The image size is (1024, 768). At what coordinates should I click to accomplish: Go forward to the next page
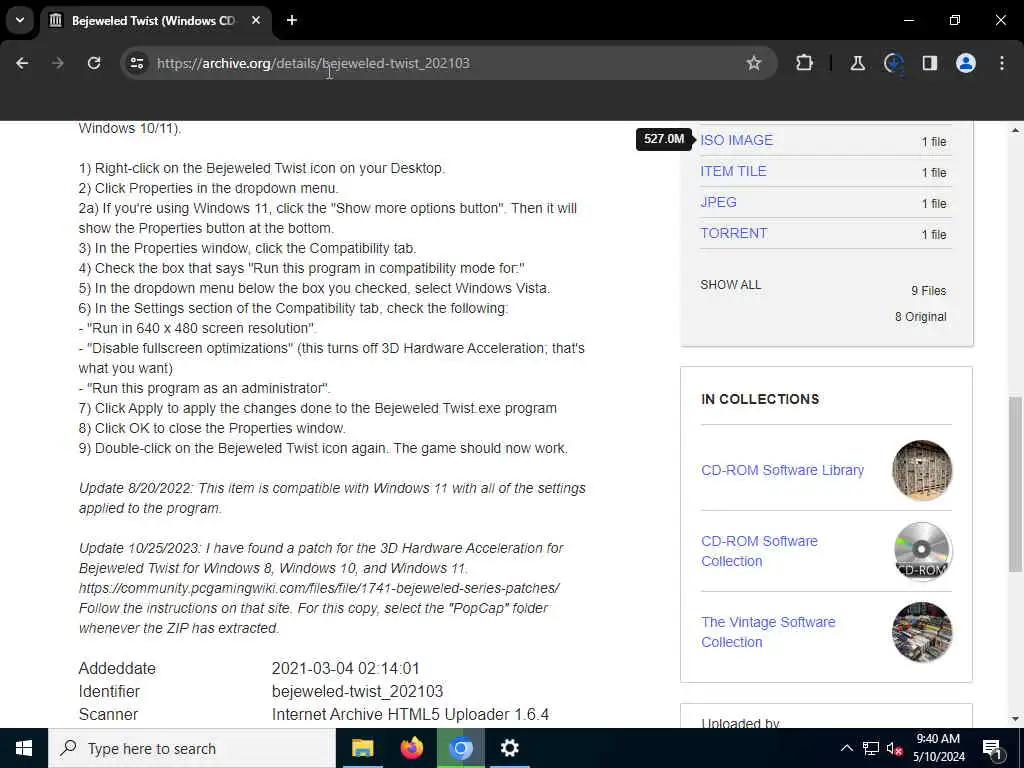point(58,63)
